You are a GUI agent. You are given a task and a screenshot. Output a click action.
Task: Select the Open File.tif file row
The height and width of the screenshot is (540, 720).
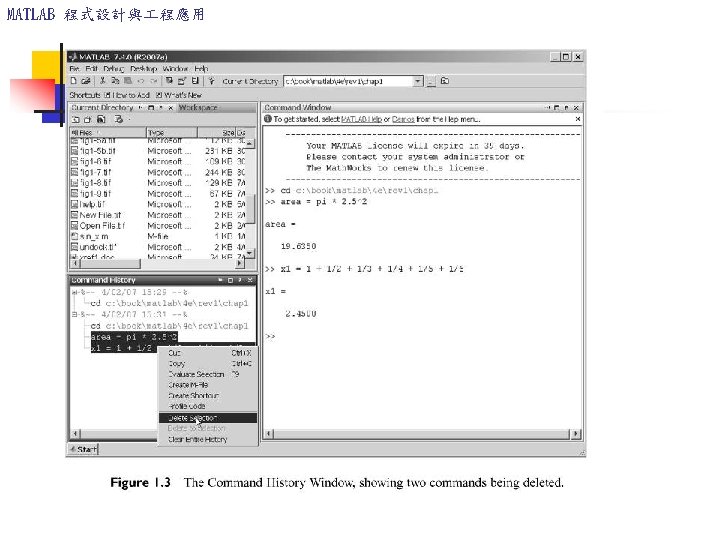click(158, 225)
